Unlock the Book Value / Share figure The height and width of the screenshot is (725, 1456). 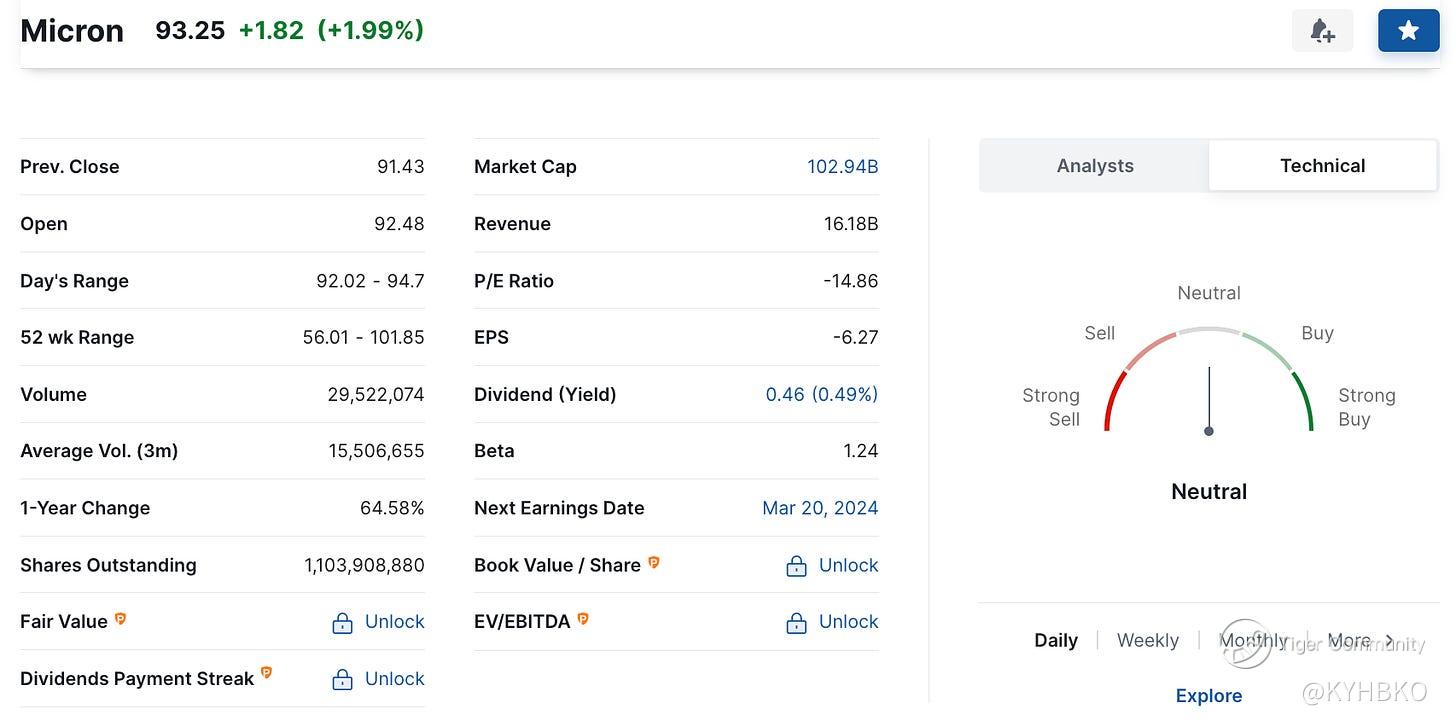(x=849, y=565)
